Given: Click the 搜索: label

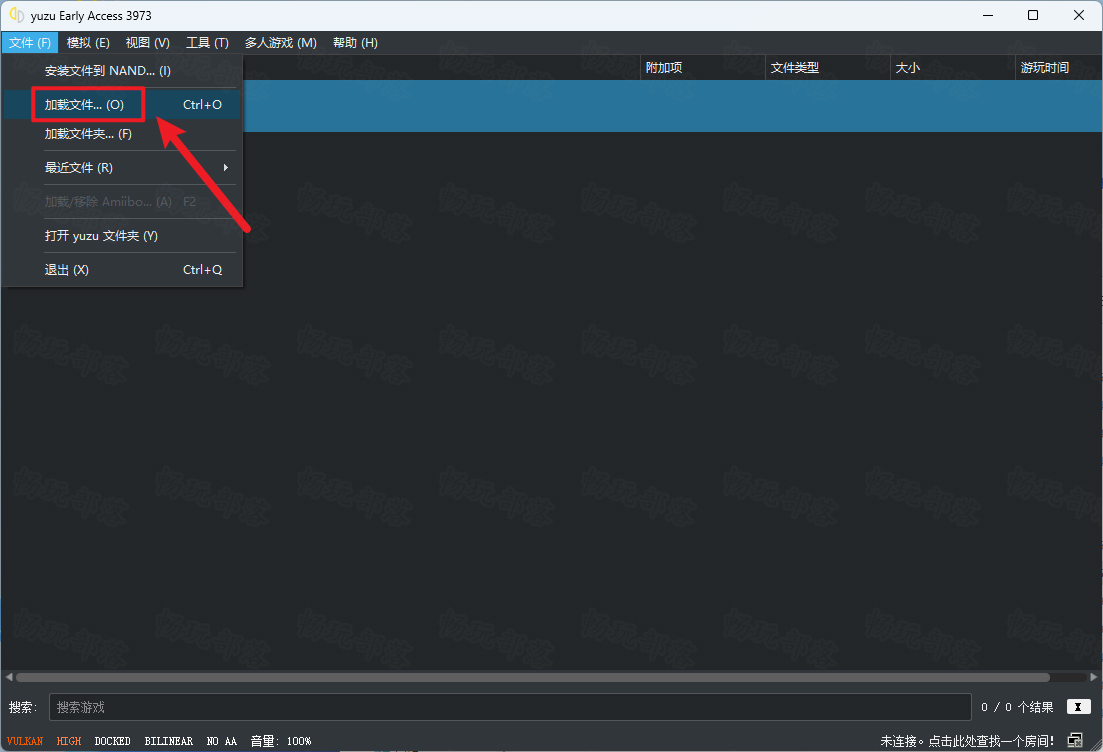Looking at the screenshot, I should point(23,707).
